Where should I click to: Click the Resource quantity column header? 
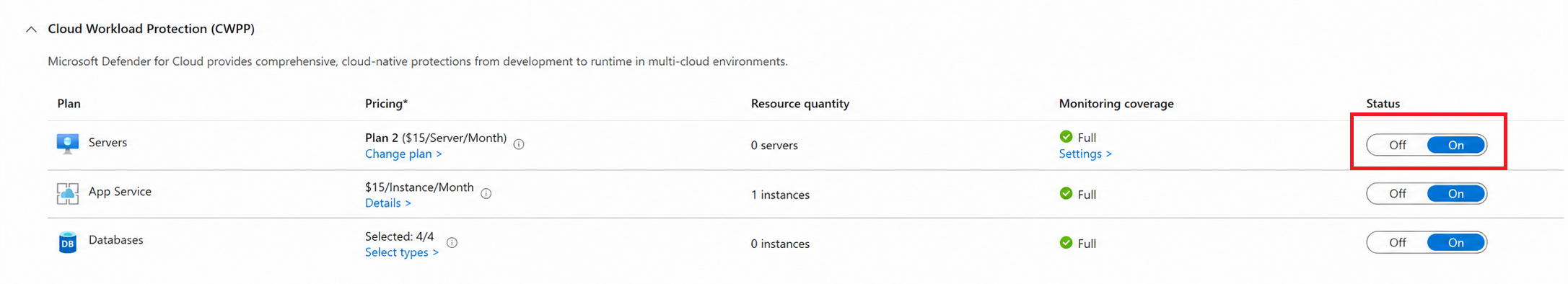(800, 103)
